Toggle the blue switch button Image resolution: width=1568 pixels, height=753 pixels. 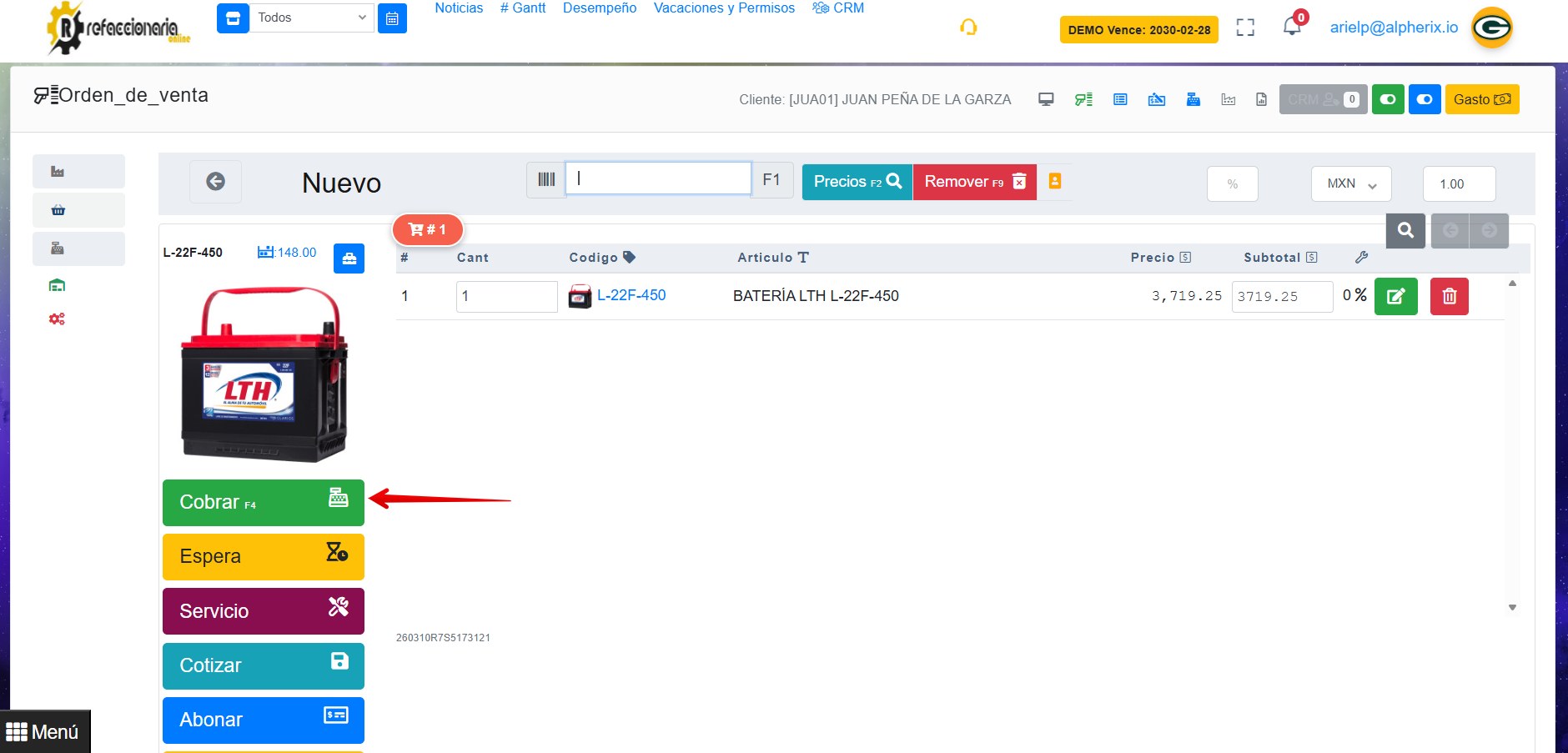point(1424,99)
